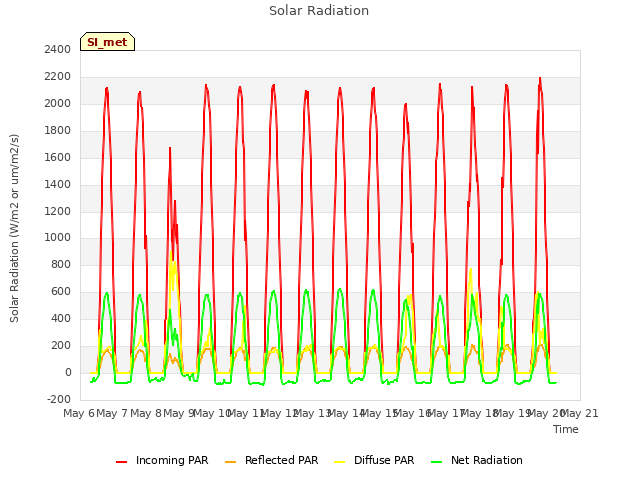
Task: Click the 1800 y-axis tick label
Action: (x=58, y=131)
